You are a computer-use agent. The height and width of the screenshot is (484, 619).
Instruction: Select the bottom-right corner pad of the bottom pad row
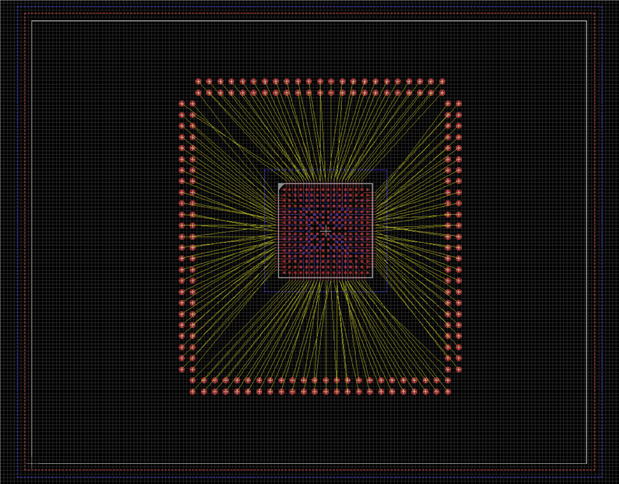(x=448, y=392)
